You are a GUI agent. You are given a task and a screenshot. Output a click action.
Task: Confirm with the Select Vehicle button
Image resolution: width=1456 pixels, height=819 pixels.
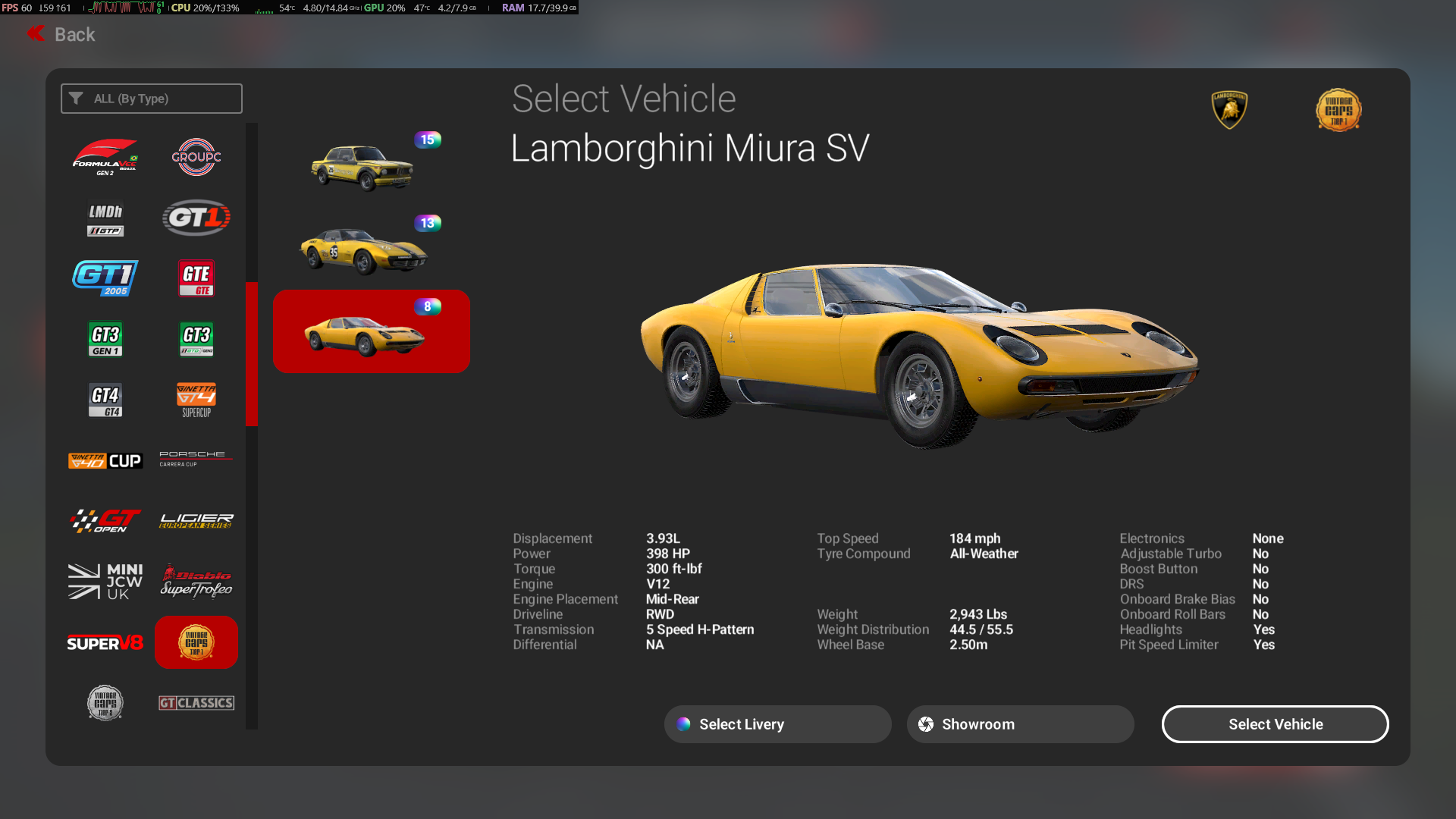tap(1275, 724)
